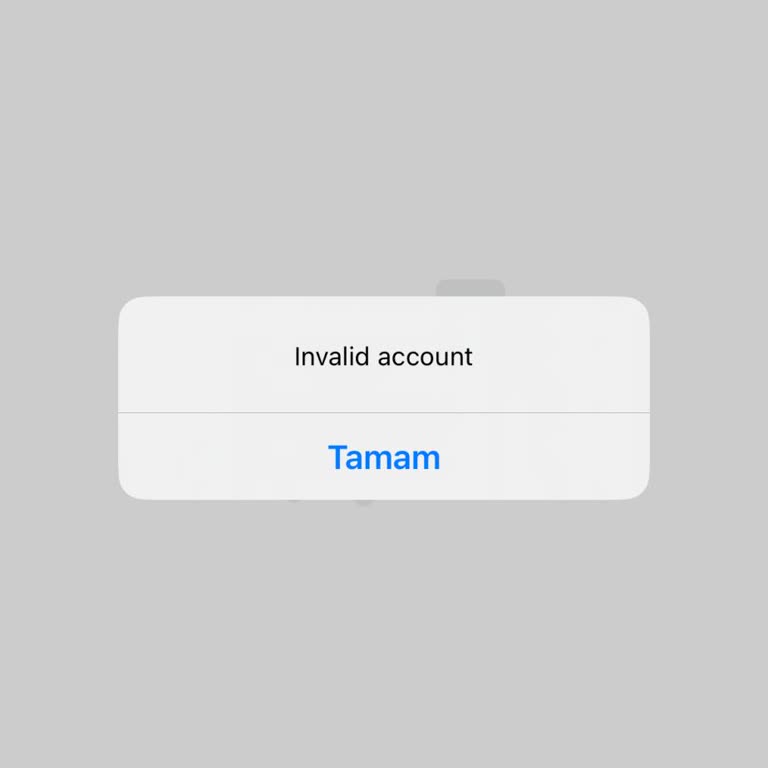This screenshot has height=768, width=768.
Task: Click the Invalid account message text
Action: tap(384, 356)
